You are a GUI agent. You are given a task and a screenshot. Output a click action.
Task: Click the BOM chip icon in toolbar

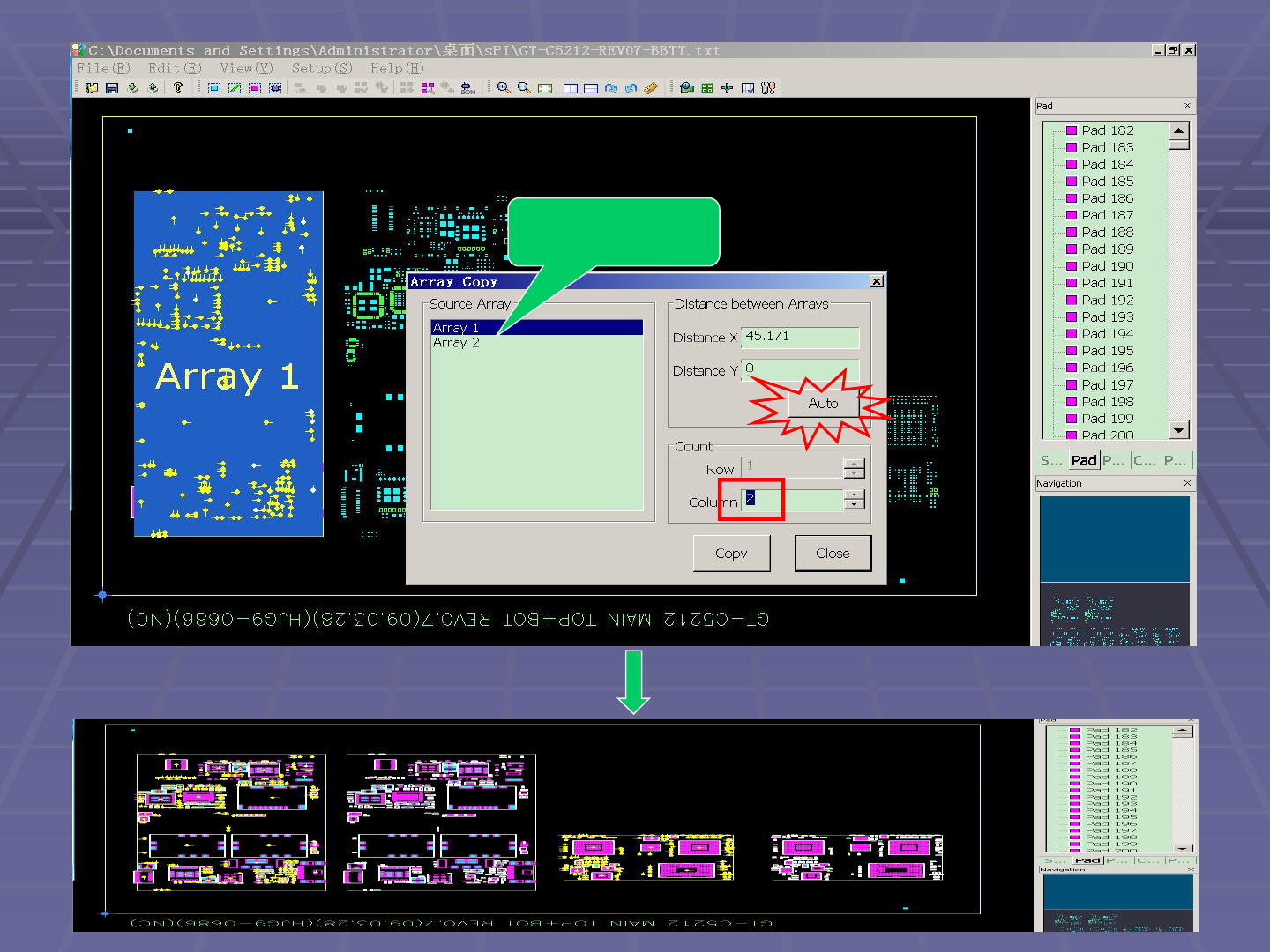[x=467, y=88]
